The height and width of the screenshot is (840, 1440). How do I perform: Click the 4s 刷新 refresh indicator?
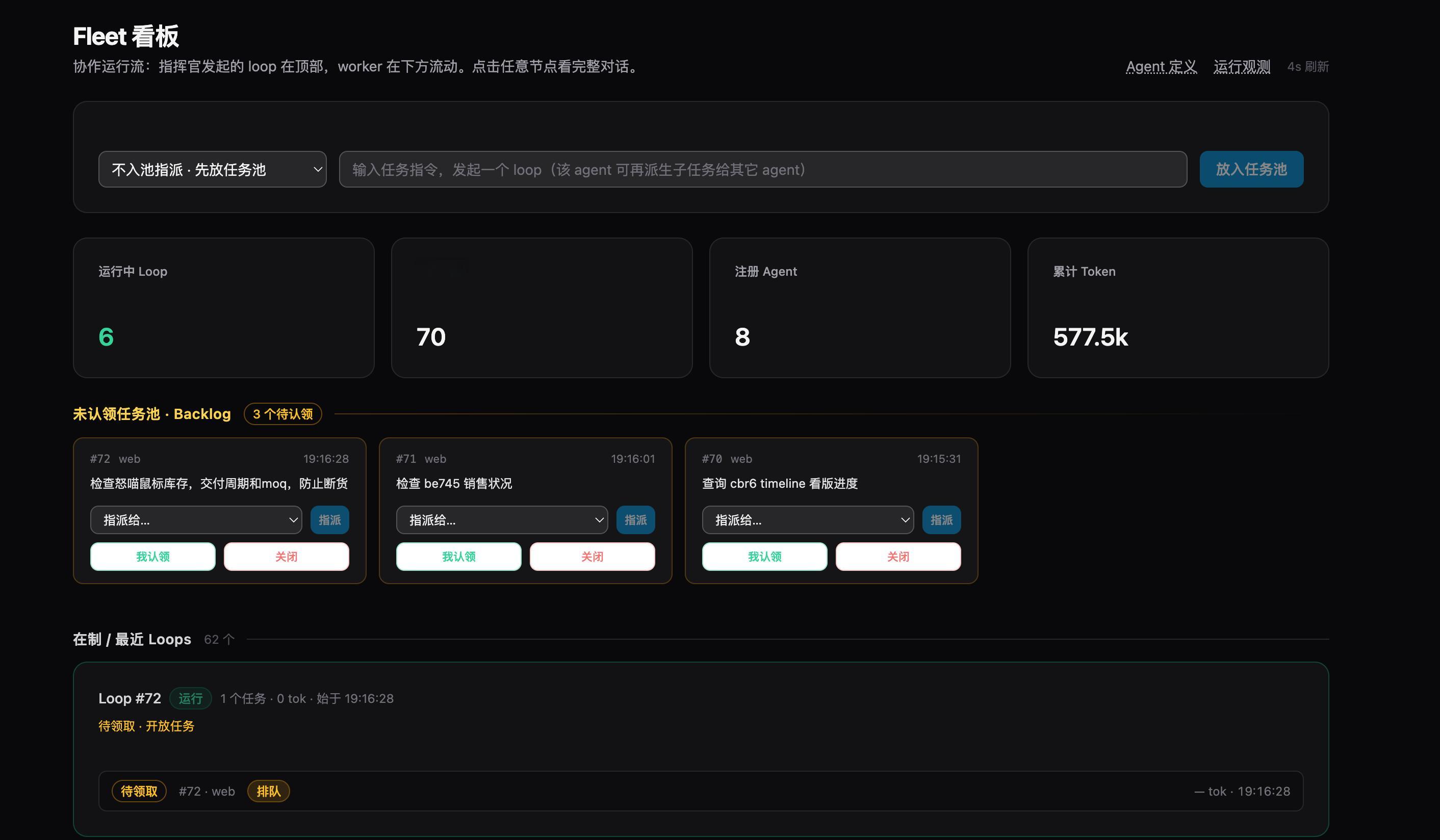1307,67
